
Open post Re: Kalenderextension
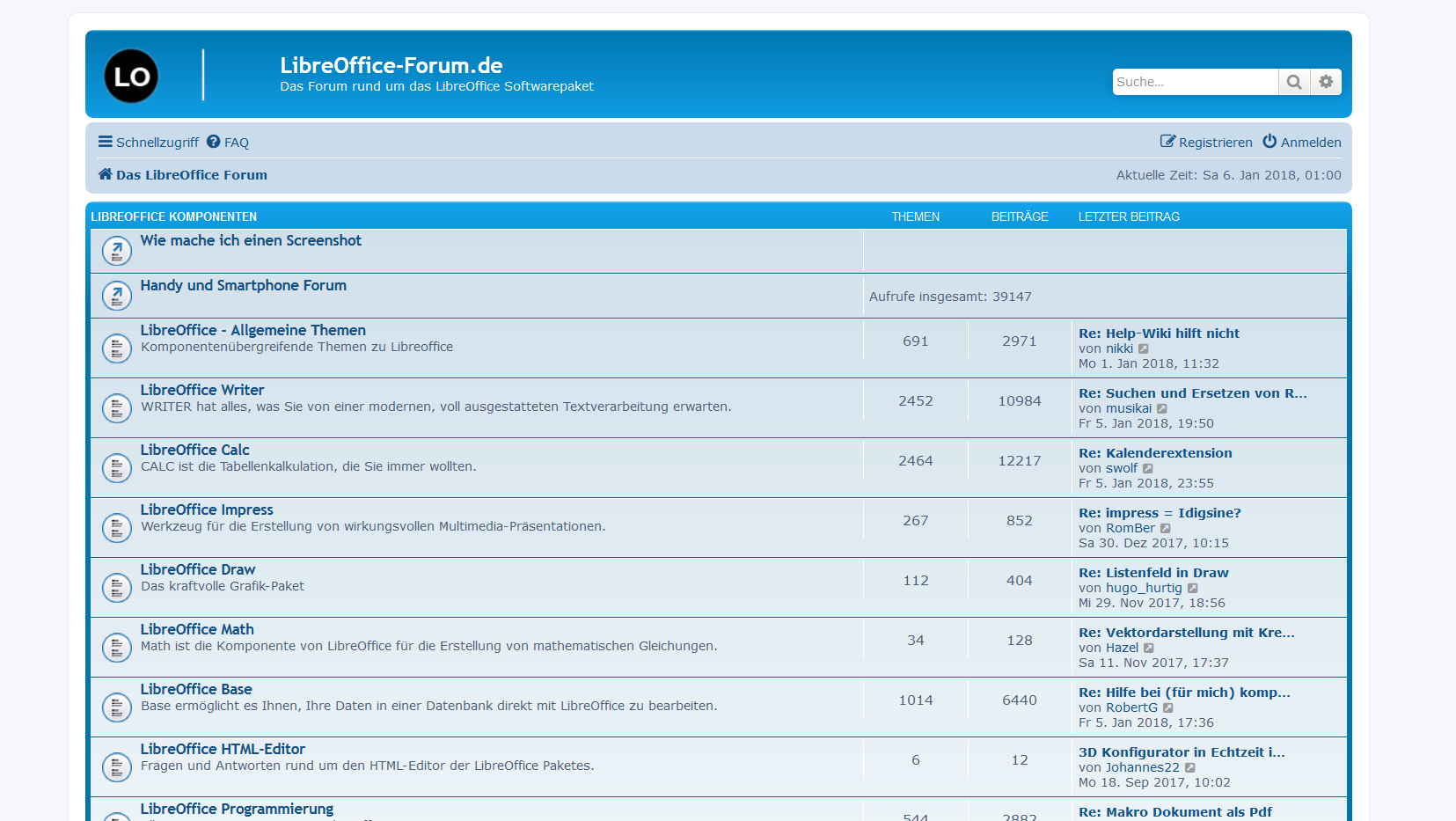[x=1155, y=453]
